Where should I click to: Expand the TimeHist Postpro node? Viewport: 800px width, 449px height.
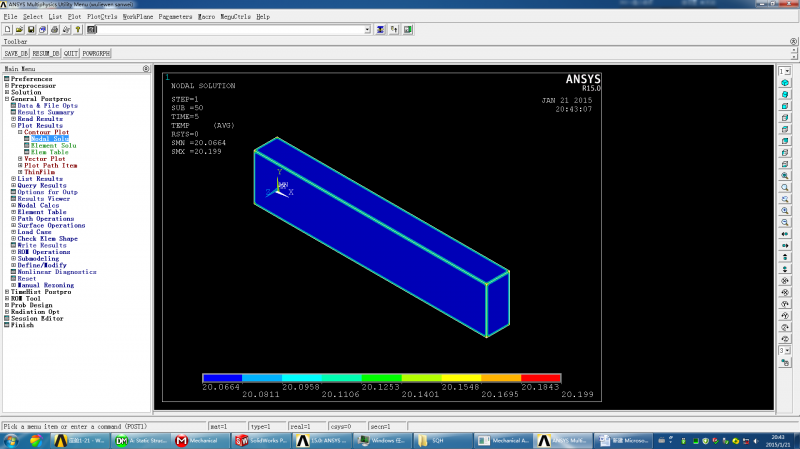tap(7, 292)
